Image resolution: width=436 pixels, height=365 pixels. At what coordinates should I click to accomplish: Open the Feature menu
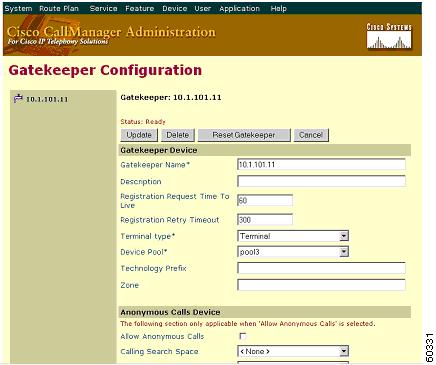(x=139, y=8)
